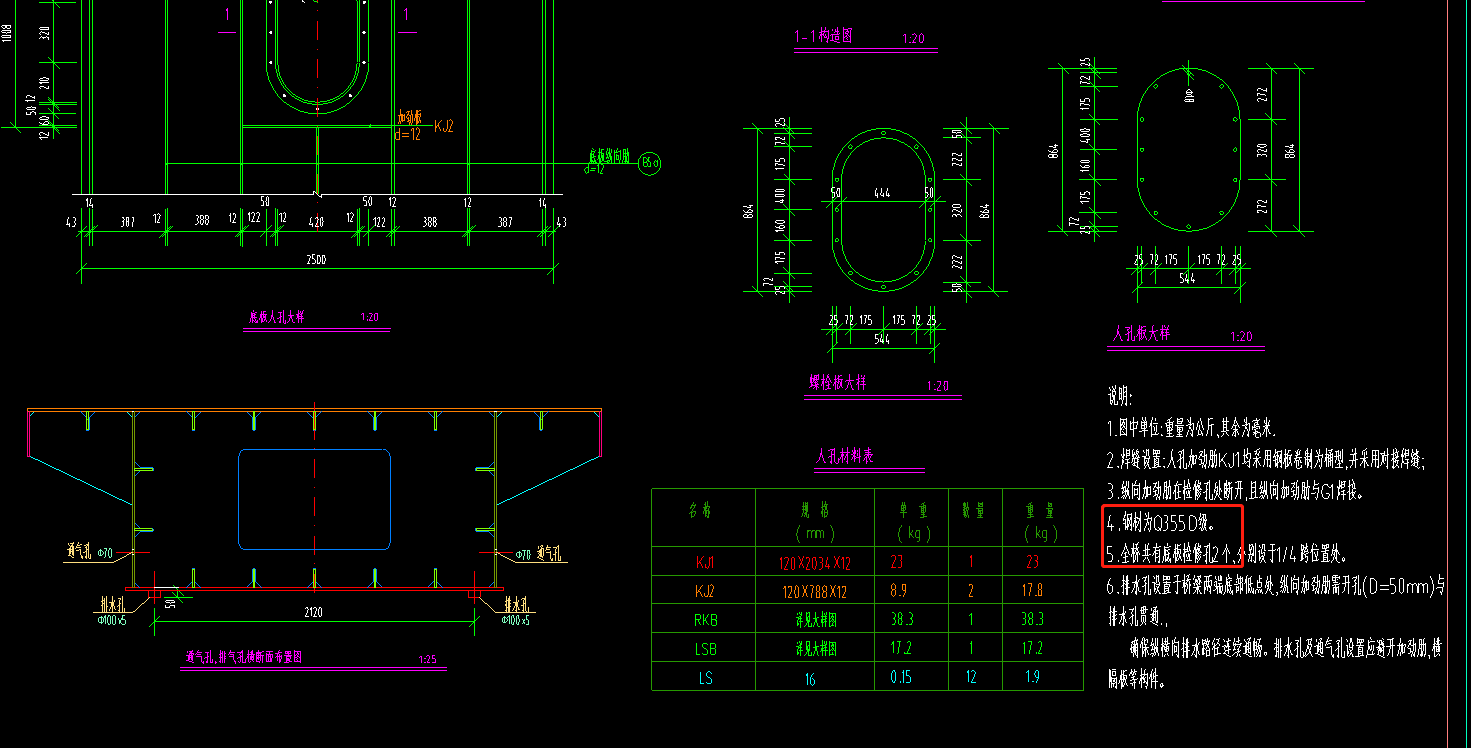Click the total weight value '17.8'
Image resolution: width=1471 pixels, height=748 pixels.
click(x=1033, y=591)
